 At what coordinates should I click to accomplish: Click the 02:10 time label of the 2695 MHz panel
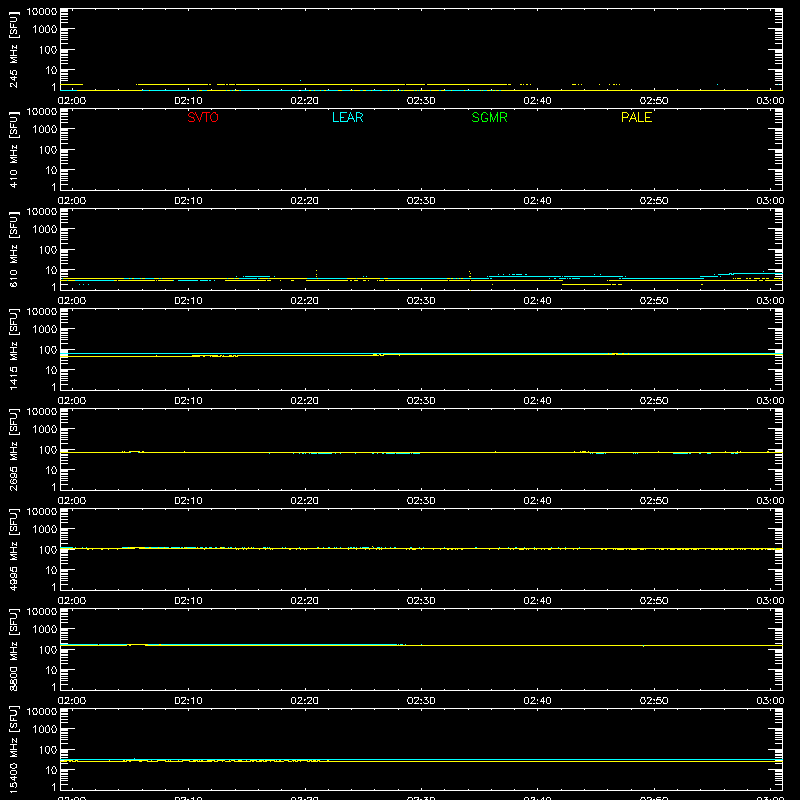point(188,501)
